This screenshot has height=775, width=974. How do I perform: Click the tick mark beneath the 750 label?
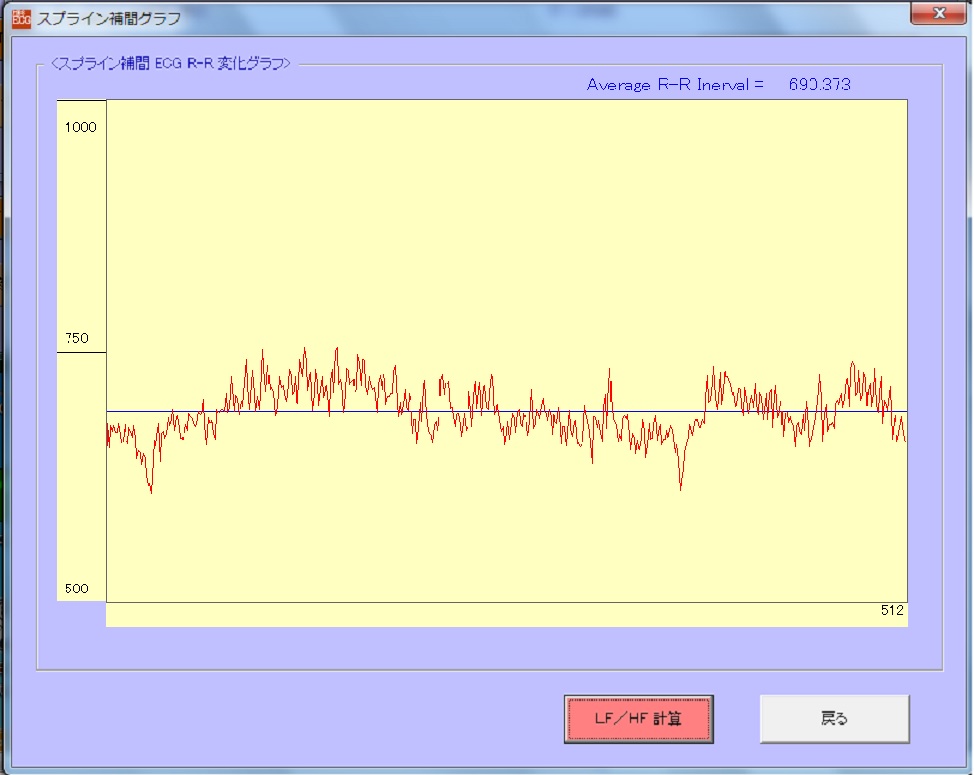80,352
